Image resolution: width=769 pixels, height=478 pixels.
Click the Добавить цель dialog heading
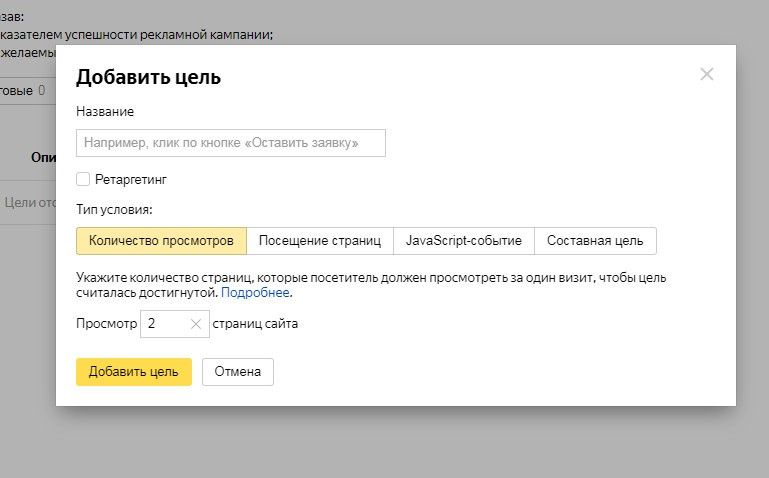pos(149,77)
